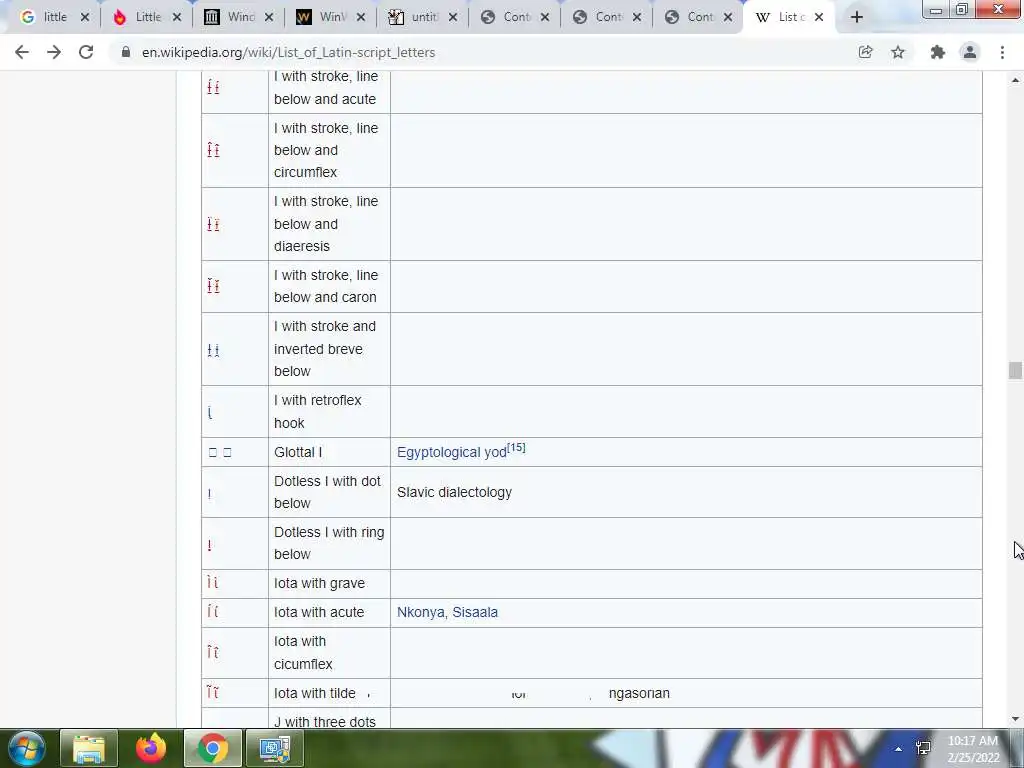Click scrollbar down arrow
Screen dimensions: 1024x768
(x=1015, y=719)
